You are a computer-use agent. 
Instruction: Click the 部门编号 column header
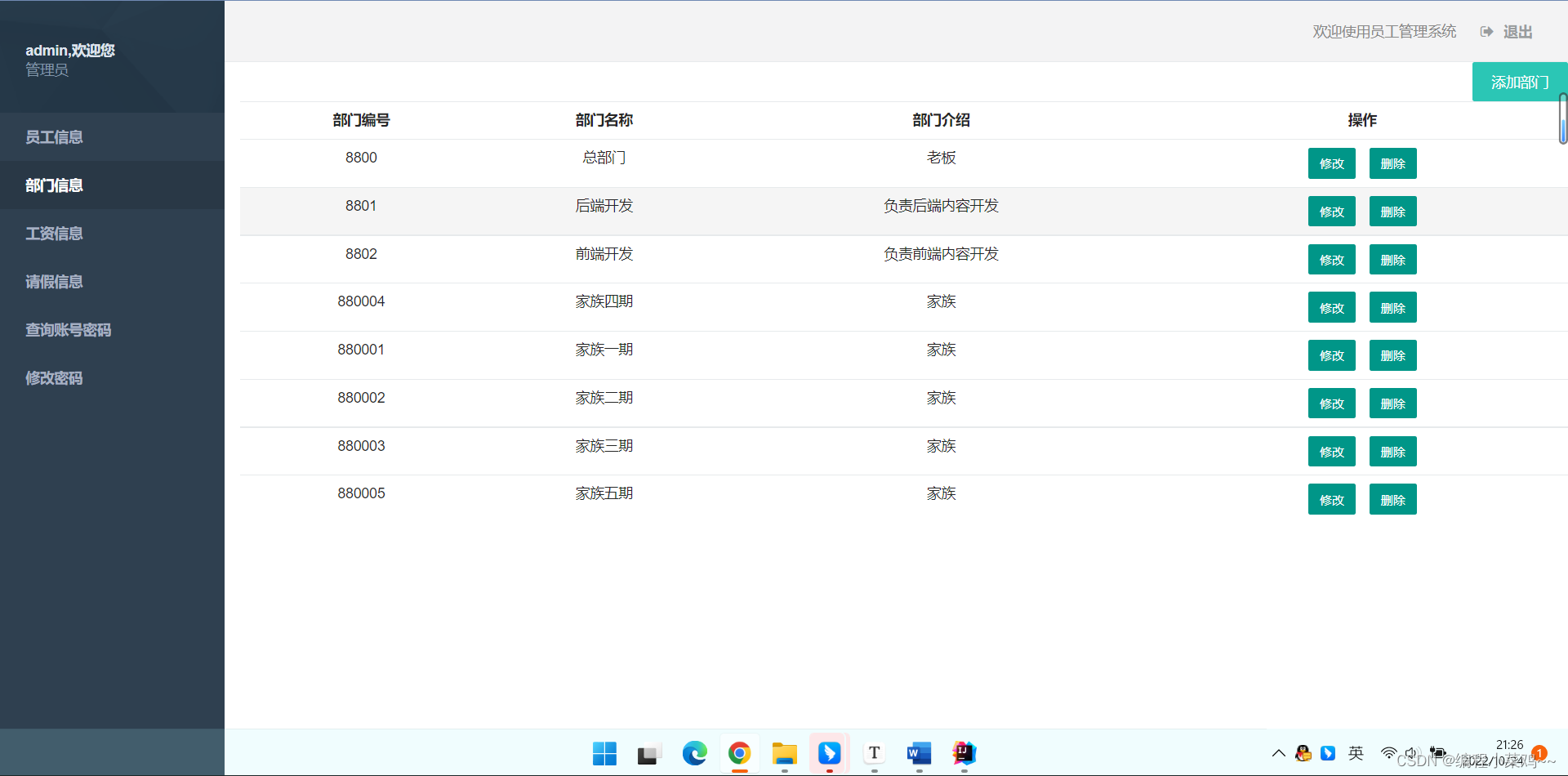pyautogui.click(x=361, y=120)
